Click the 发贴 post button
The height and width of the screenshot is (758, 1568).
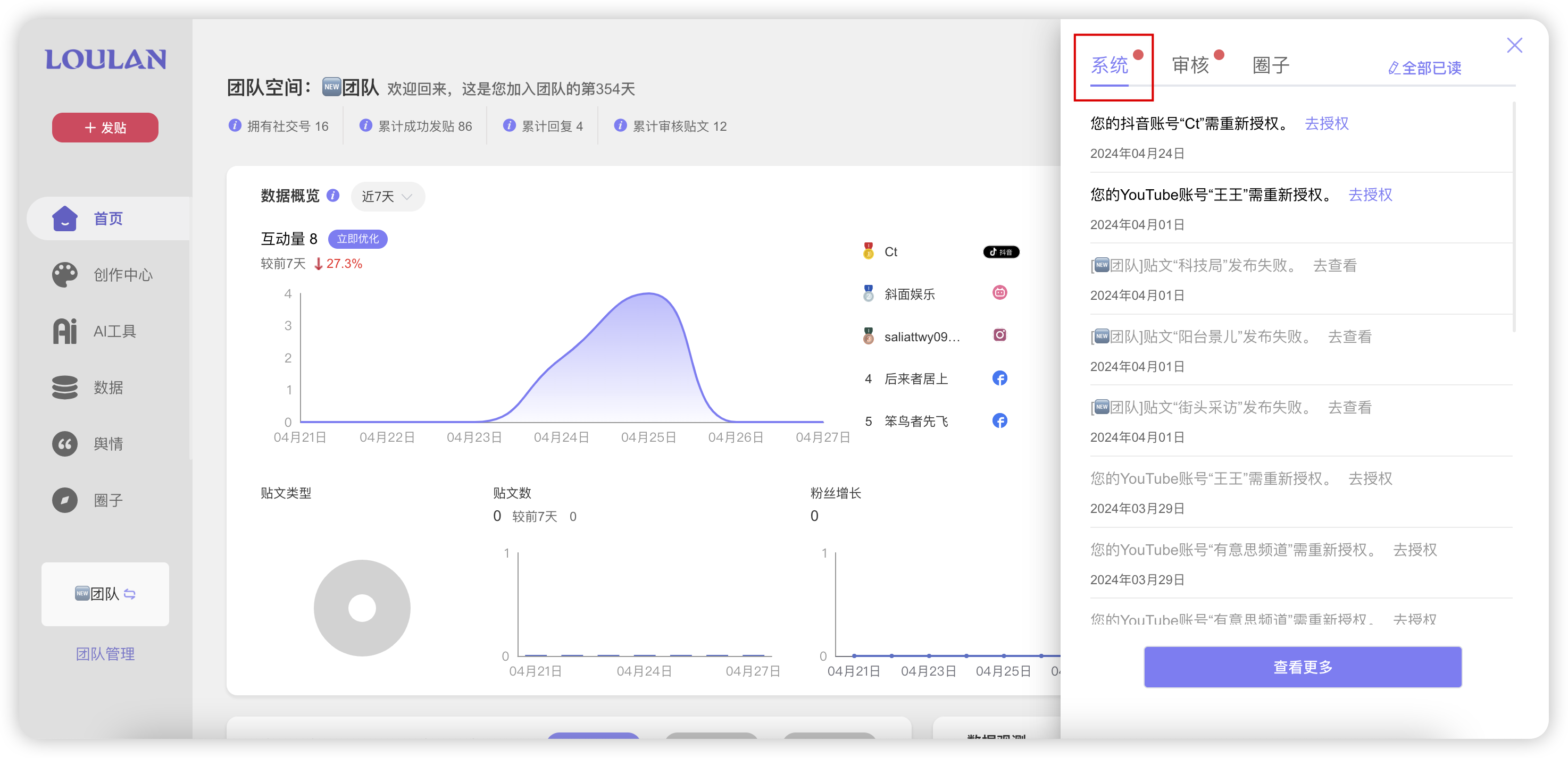[x=105, y=128]
